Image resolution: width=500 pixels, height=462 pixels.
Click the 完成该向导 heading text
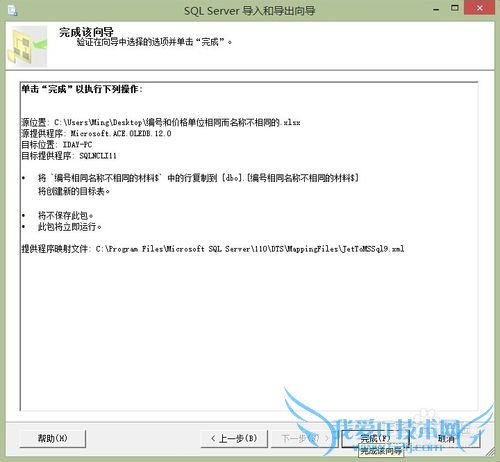86,32
